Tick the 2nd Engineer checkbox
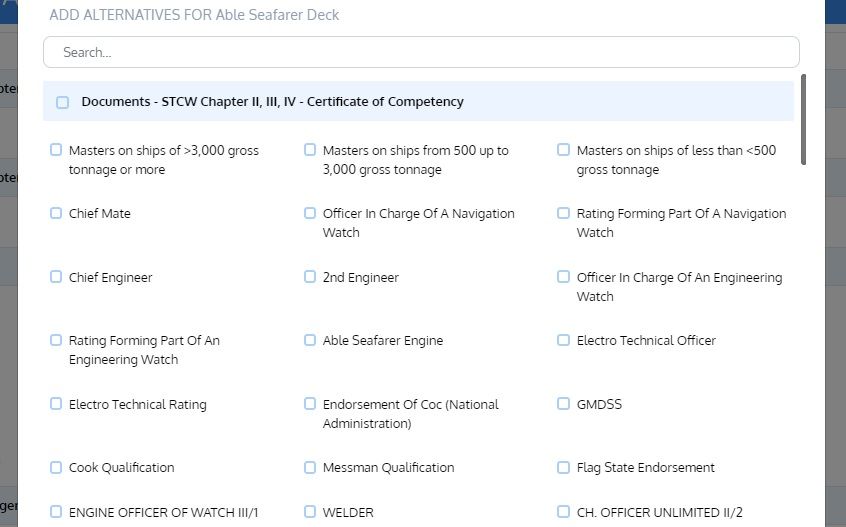This screenshot has height=527, width=846. point(310,277)
